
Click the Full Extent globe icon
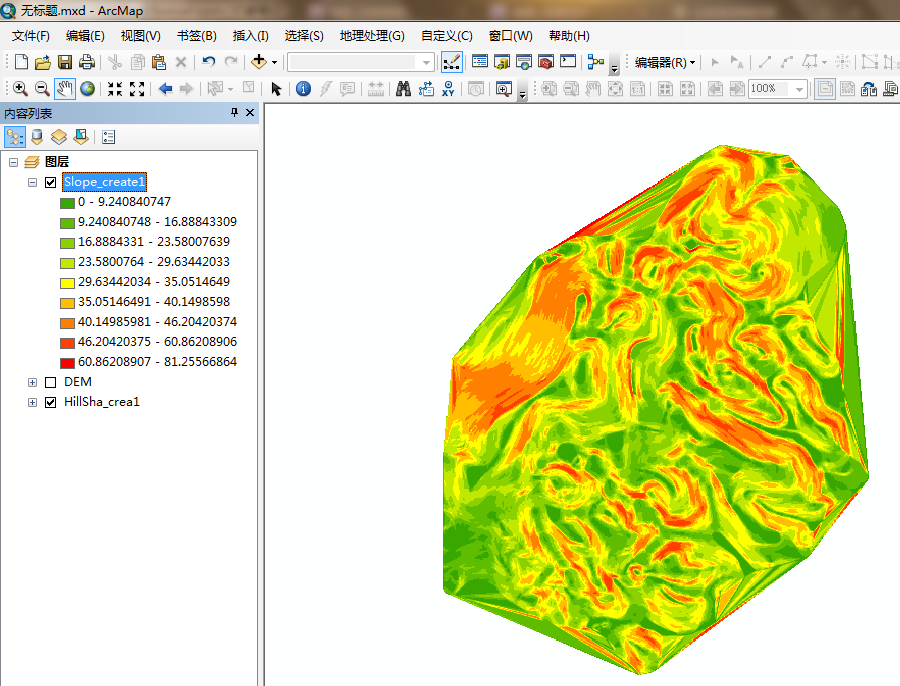click(88, 89)
